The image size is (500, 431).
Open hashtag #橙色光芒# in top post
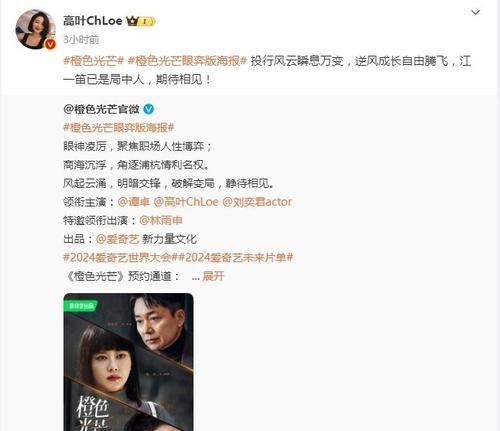94,61
